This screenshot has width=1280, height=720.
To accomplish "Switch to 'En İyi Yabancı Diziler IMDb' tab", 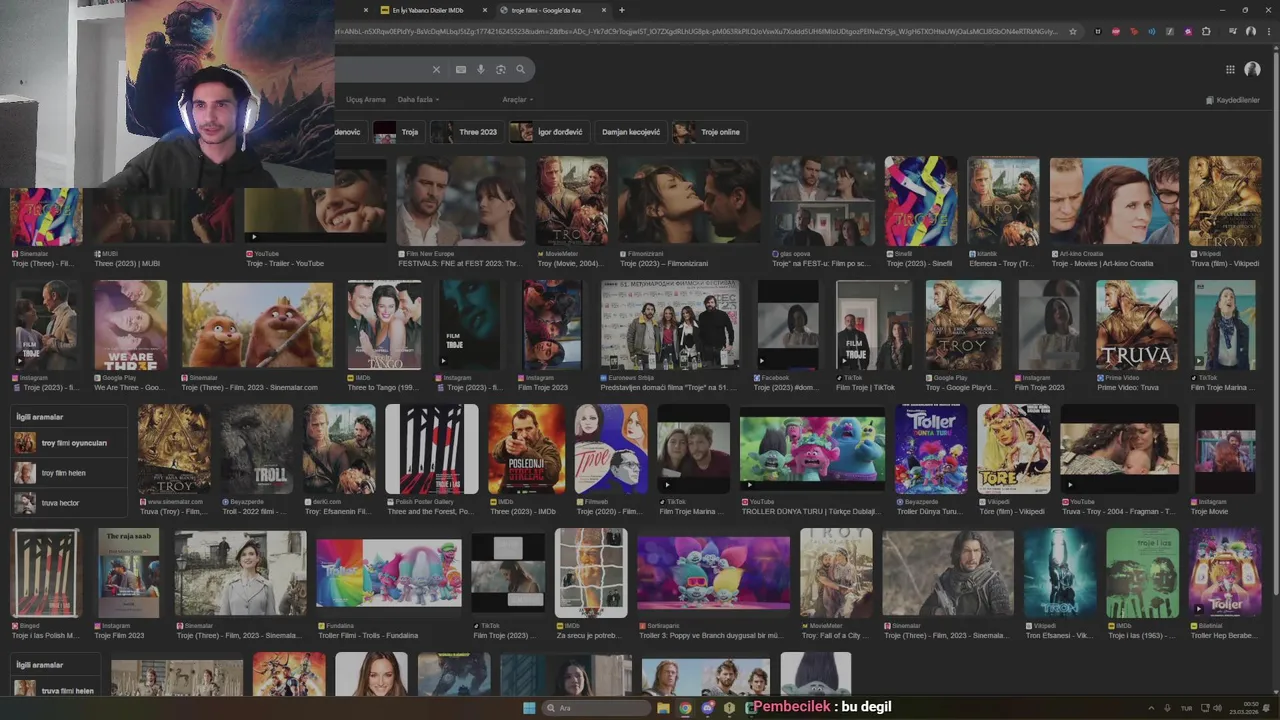I will coord(427,10).
